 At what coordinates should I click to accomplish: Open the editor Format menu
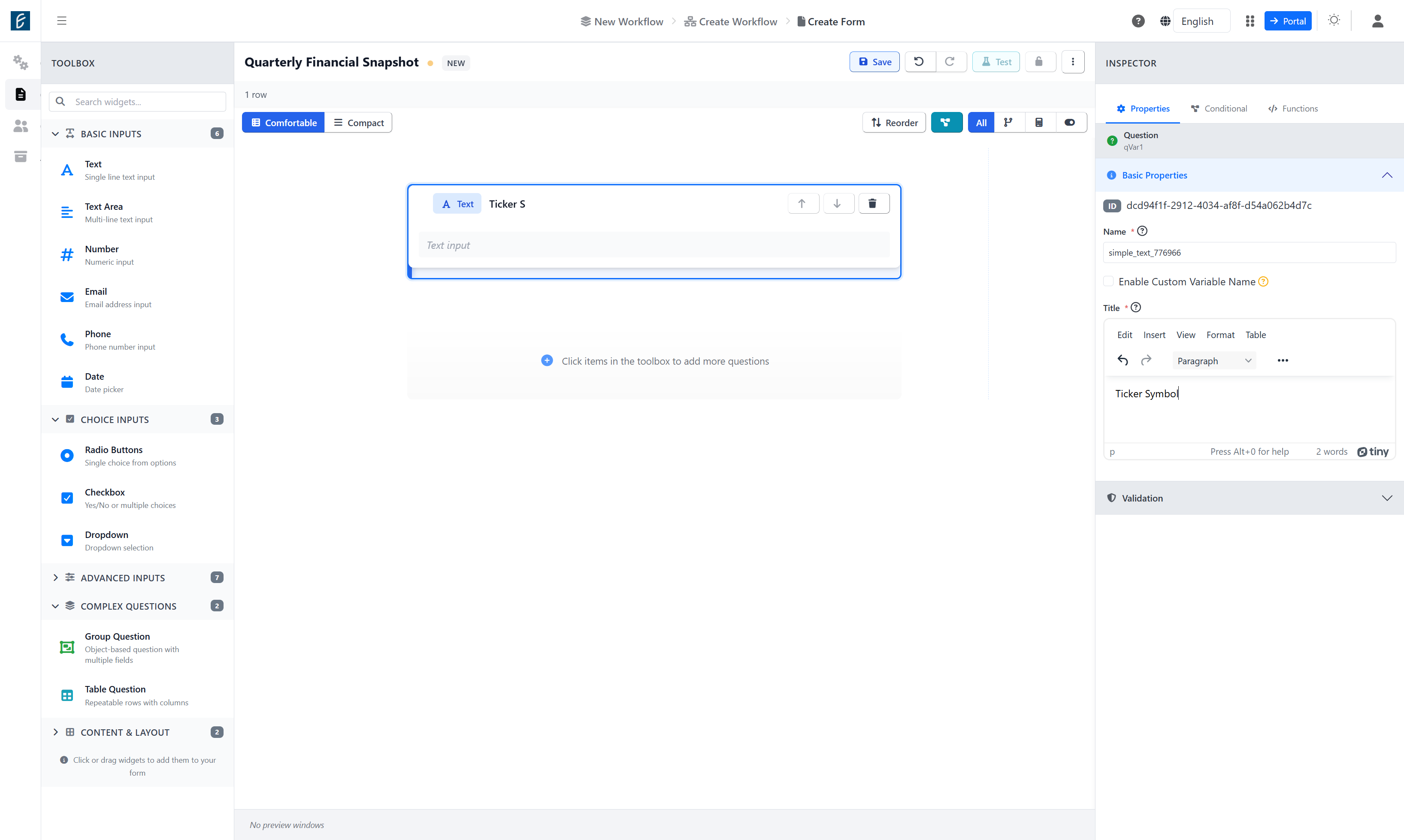pyautogui.click(x=1220, y=335)
